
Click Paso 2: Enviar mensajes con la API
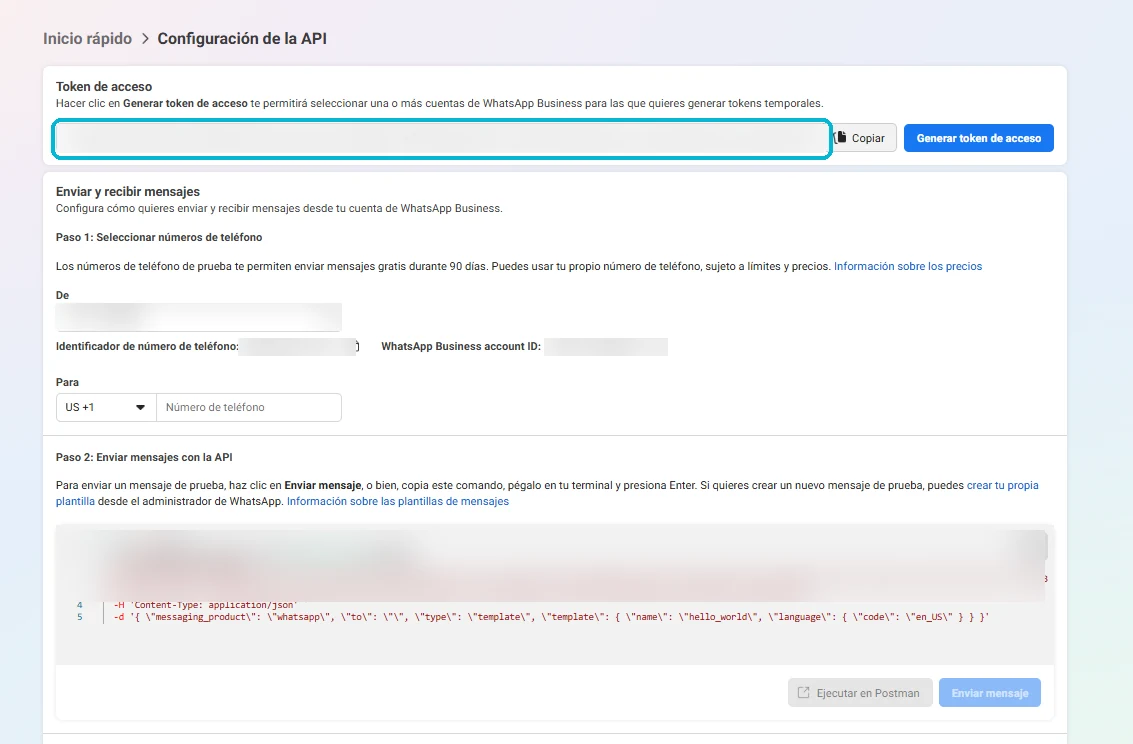pyautogui.click(x=144, y=457)
